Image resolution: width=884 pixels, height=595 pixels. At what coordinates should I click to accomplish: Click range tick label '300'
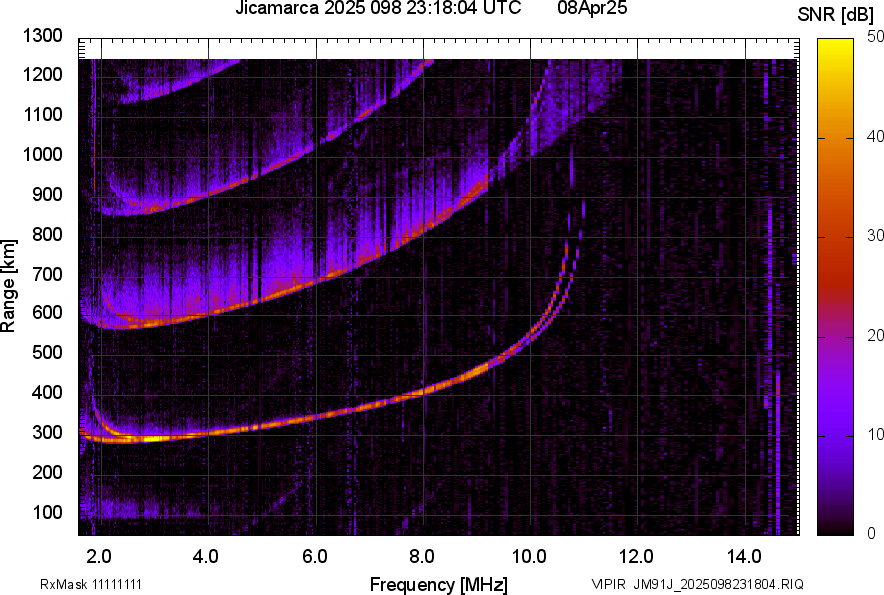pyautogui.click(x=47, y=433)
